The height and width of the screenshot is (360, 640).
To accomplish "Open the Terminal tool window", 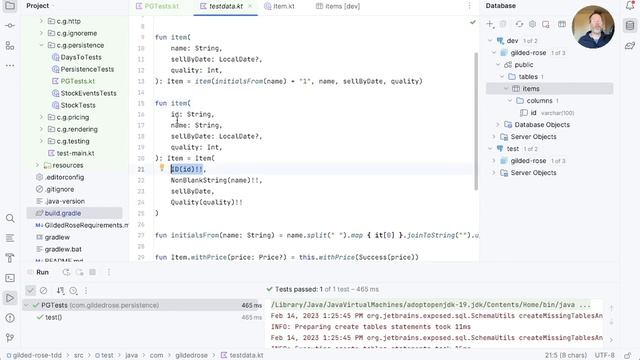I will (x=10, y=278).
